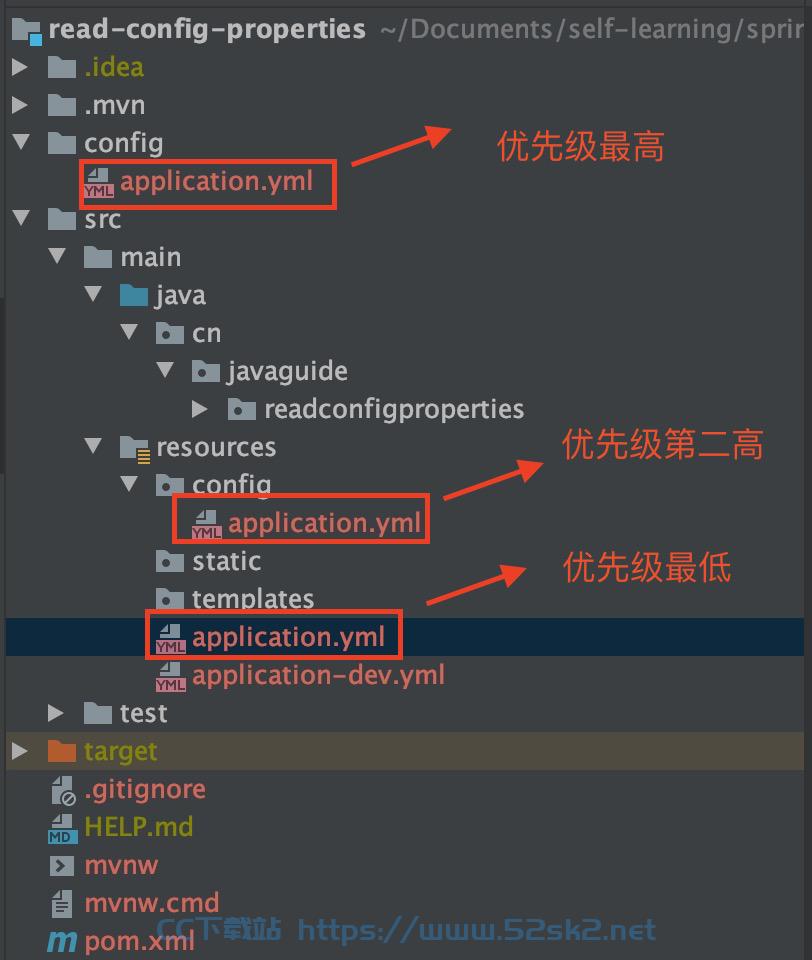
Task: Expand the readconfigproperties package arrow
Action: (200, 409)
